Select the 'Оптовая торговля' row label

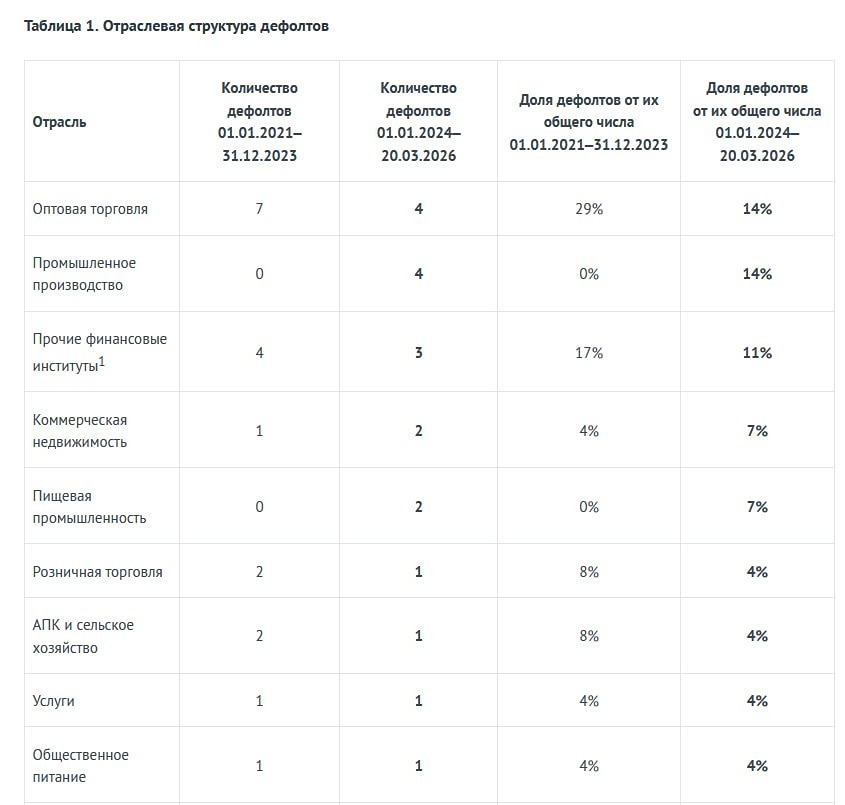pyautogui.click(x=90, y=209)
